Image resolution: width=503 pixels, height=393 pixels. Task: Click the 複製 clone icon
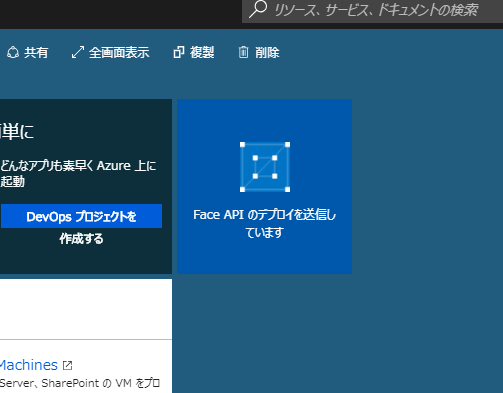[x=179, y=53]
